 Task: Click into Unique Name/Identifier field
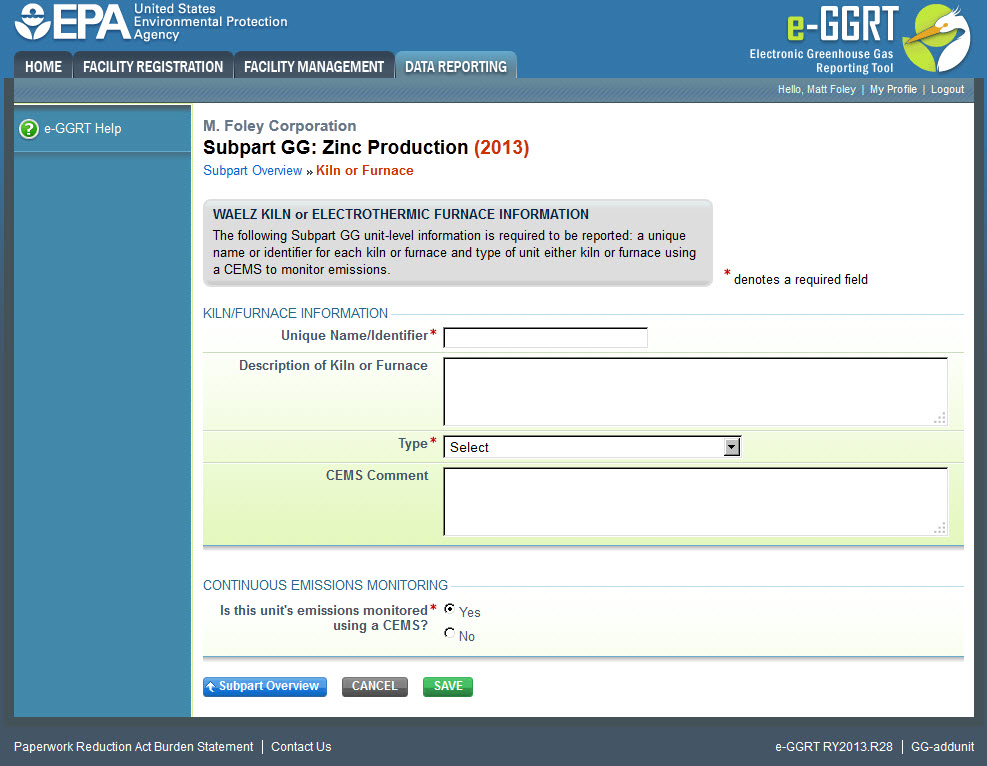coord(545,337)
